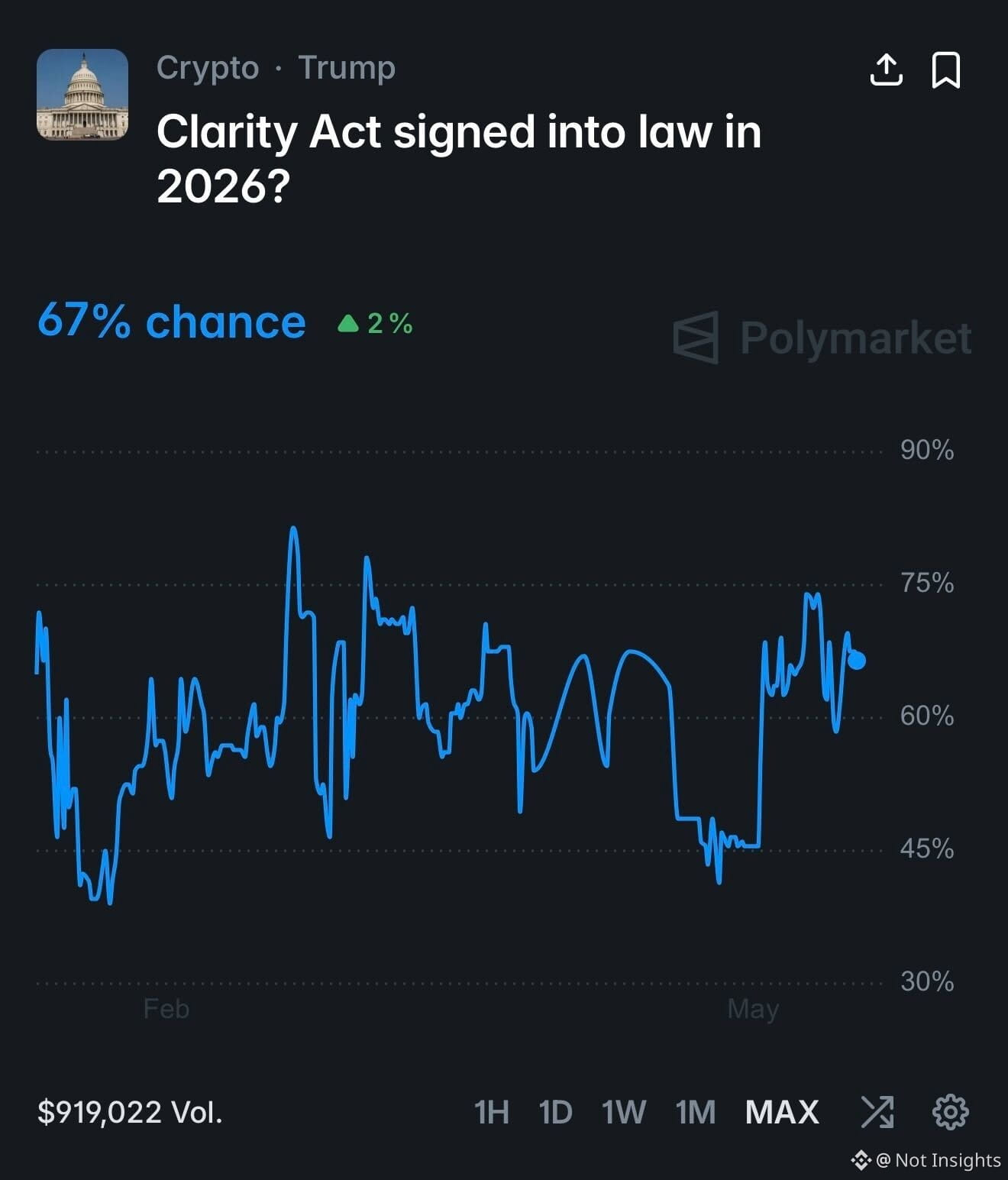Viewport: 1008px width, 1180px height.
Task: Open the Capitol building market thumbnail
Action: (82, 95)
